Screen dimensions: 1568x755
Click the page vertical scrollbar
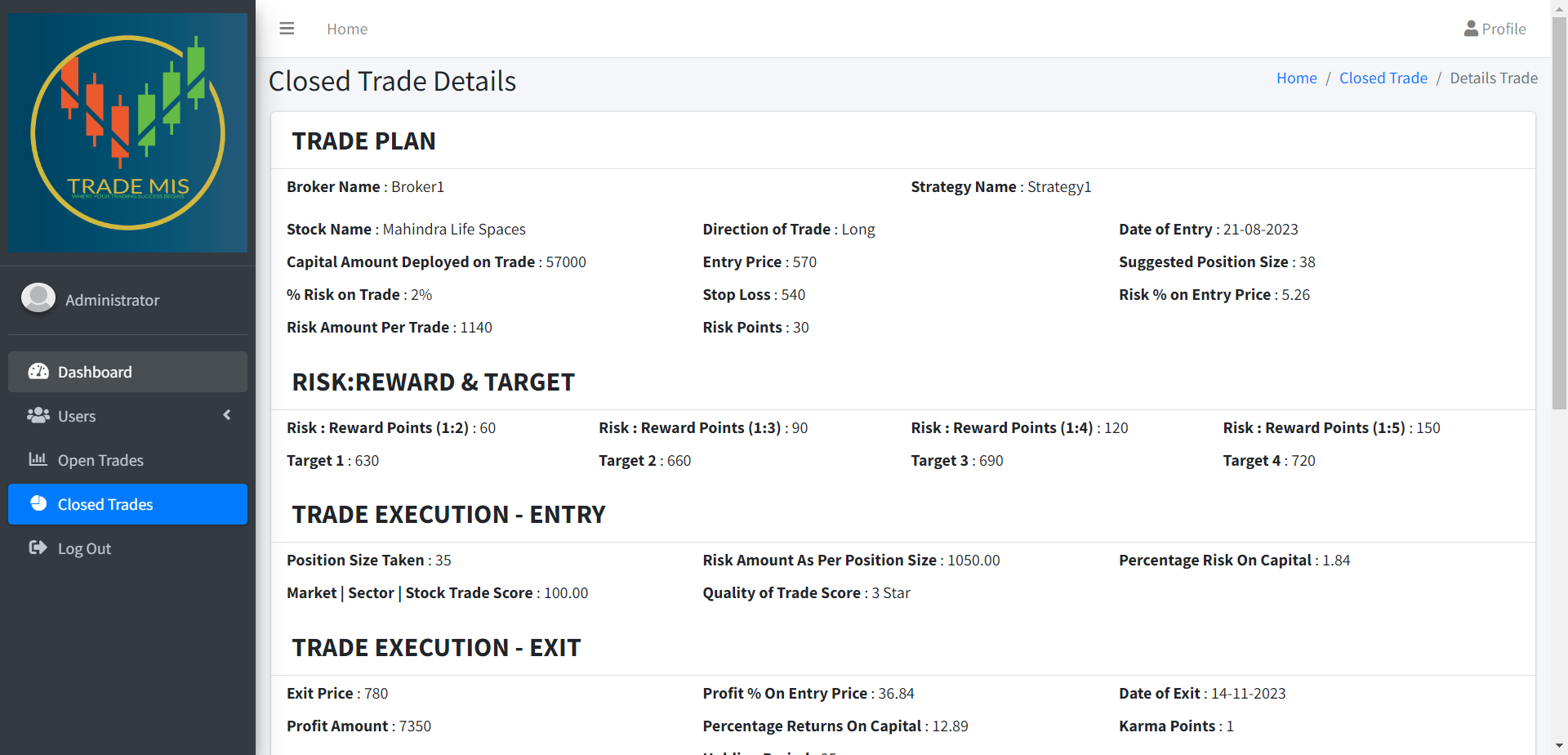point(1559,212)
